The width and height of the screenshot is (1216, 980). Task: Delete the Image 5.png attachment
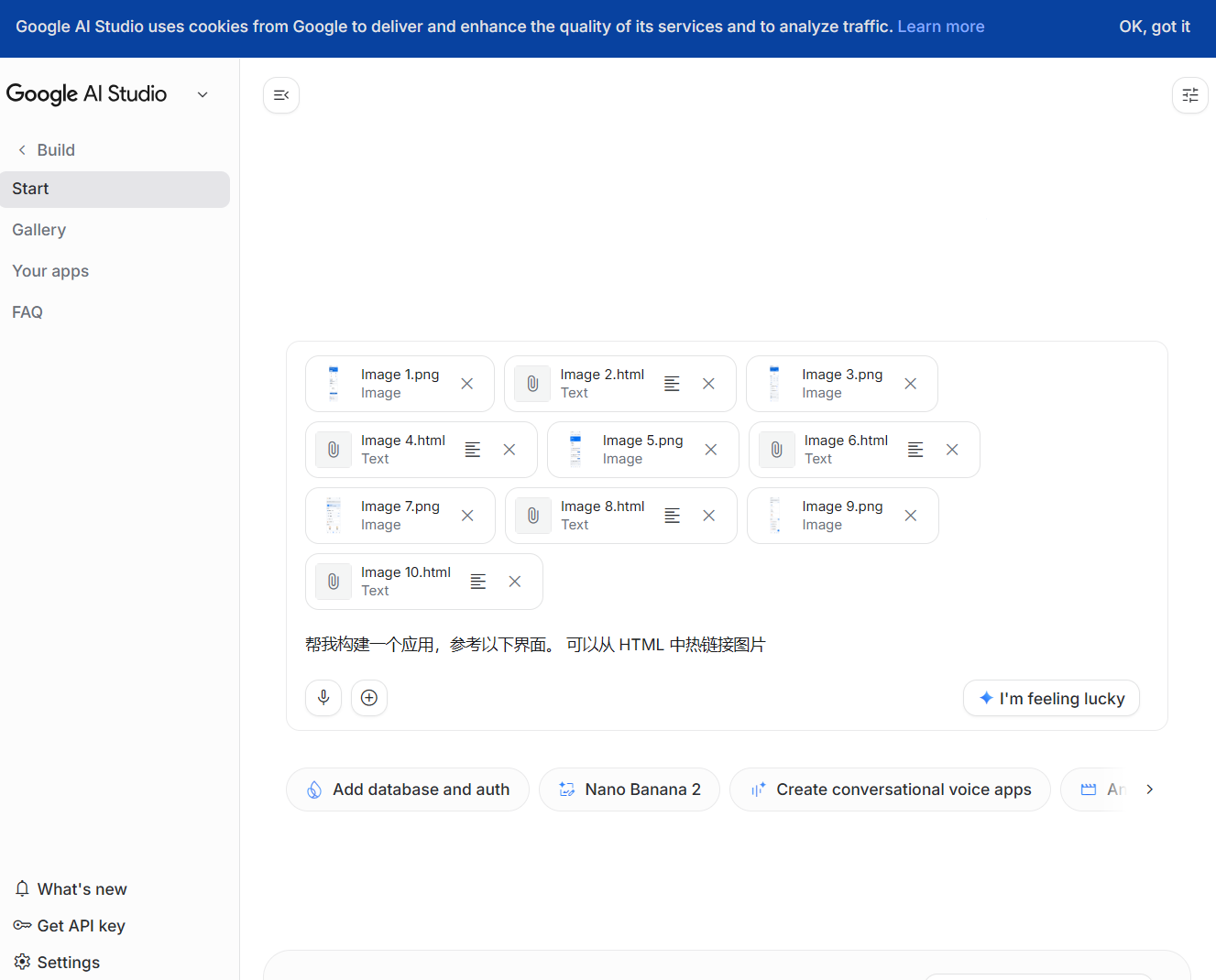(x=711, y=450)
